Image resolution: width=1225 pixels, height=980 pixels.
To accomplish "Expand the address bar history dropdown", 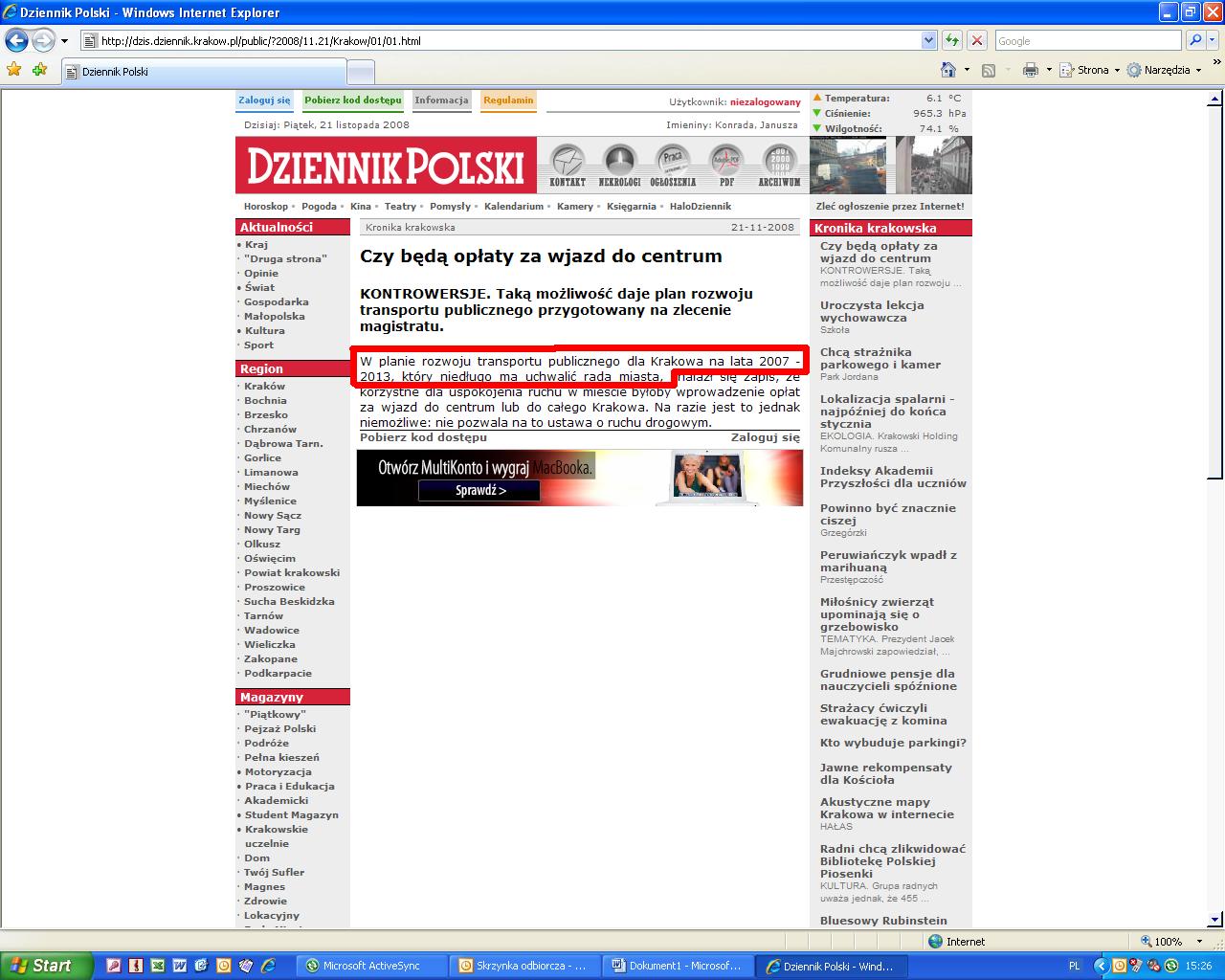I will tap(928, 40).
